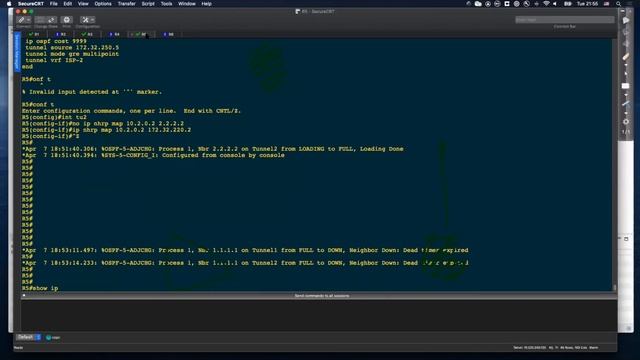The image size is (640, 360).
Task: Expand the Configuration dropdown arrow
Action: pyautogui.click(x=93, y=20)
